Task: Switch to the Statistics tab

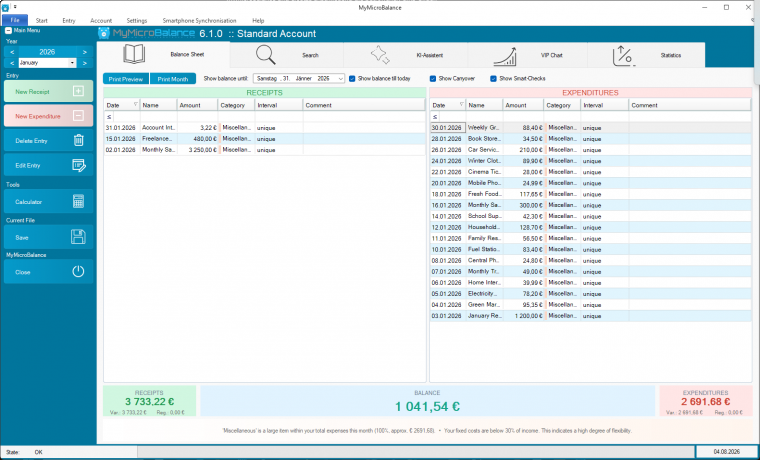Action: [646, 55]
